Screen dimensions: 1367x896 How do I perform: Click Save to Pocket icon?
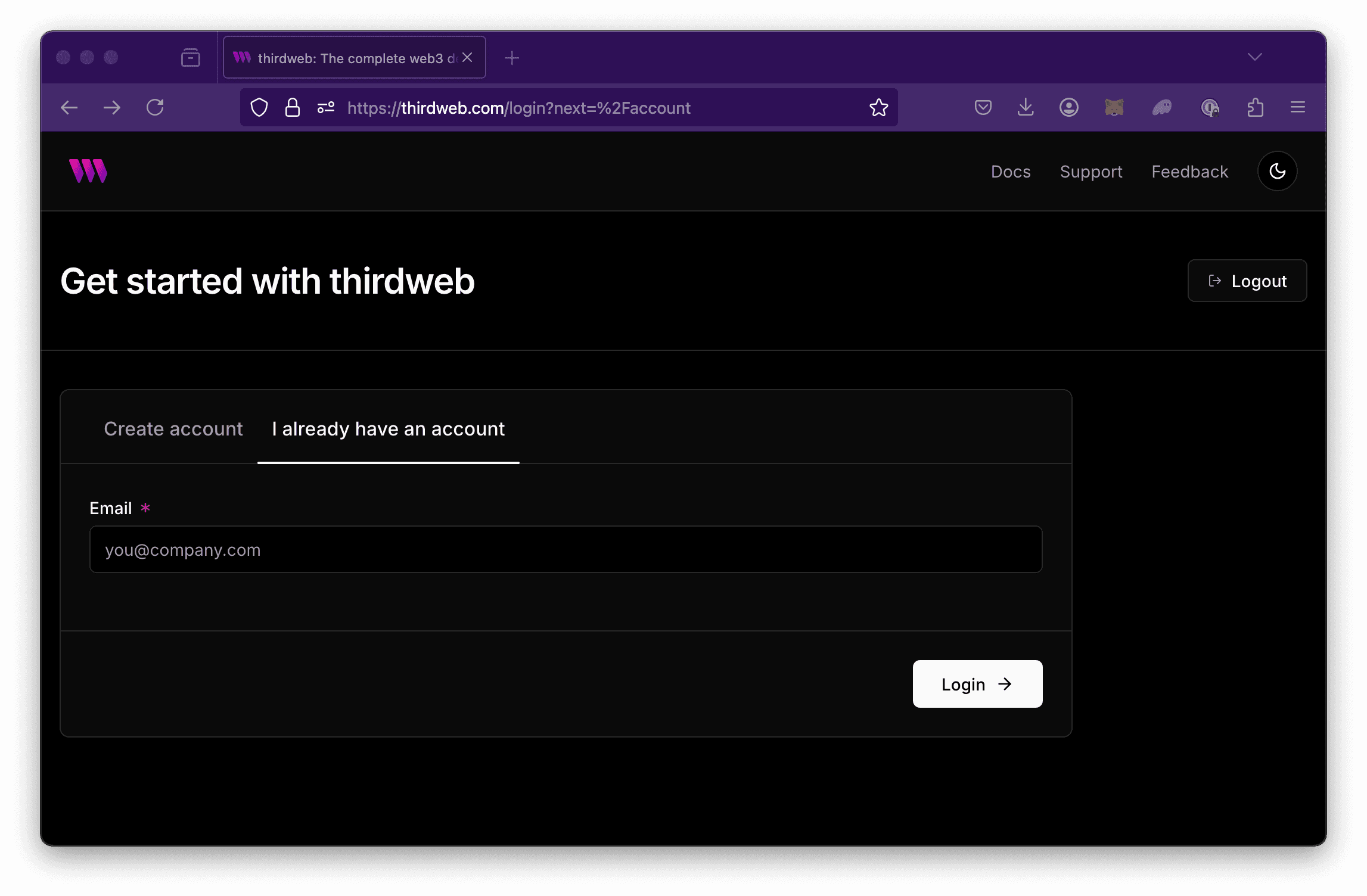[x=983, y=108]
